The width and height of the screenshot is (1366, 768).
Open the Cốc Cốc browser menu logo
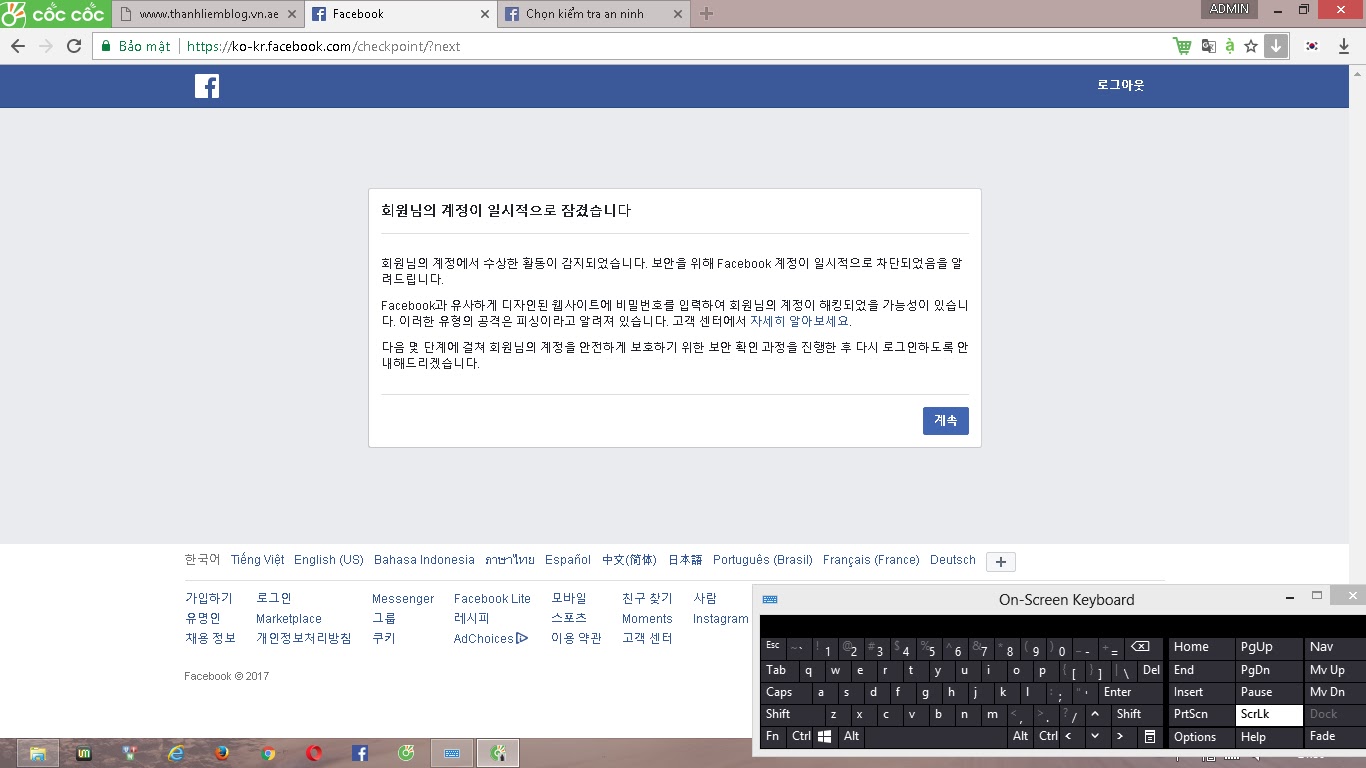53,14
